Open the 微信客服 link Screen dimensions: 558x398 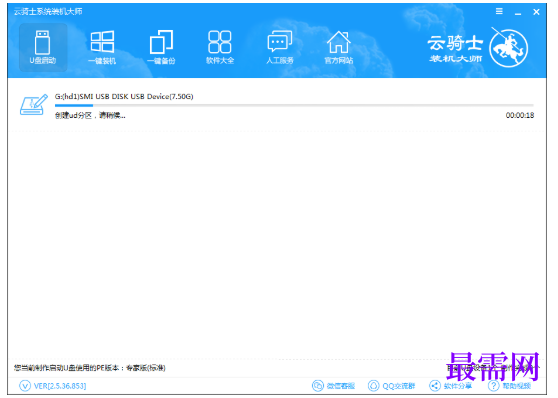point(341,386)
